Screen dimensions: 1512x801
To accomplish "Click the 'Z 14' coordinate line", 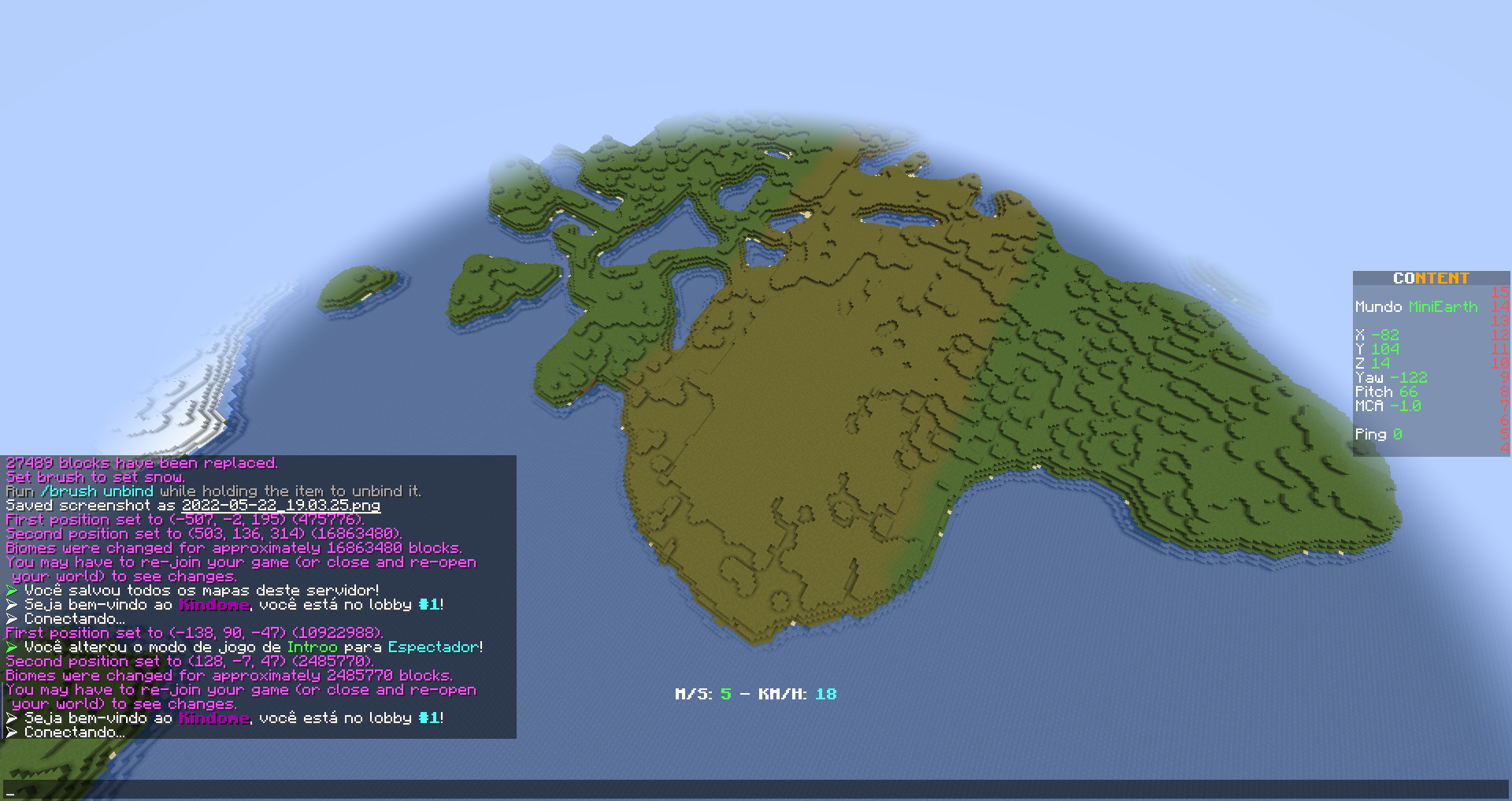I will pos(1373,363).
